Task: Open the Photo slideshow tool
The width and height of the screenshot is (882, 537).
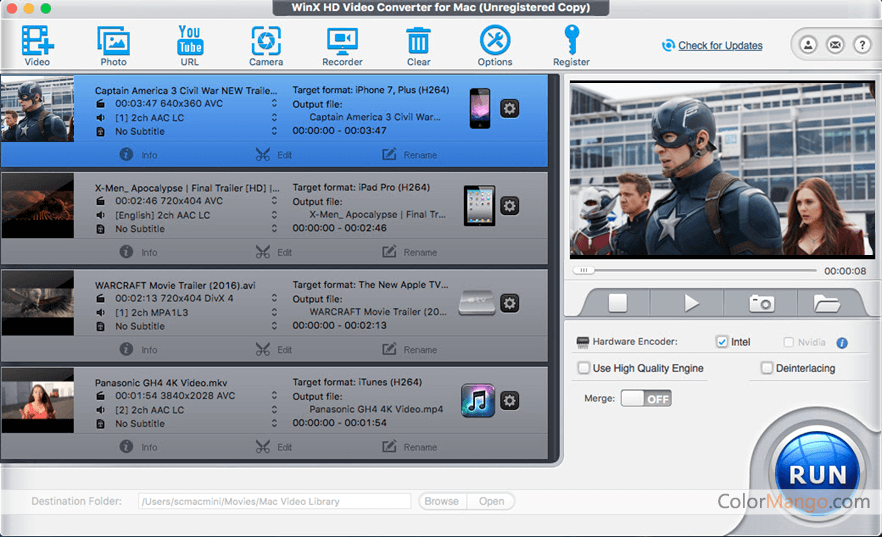Action: [x=113, y=41]
